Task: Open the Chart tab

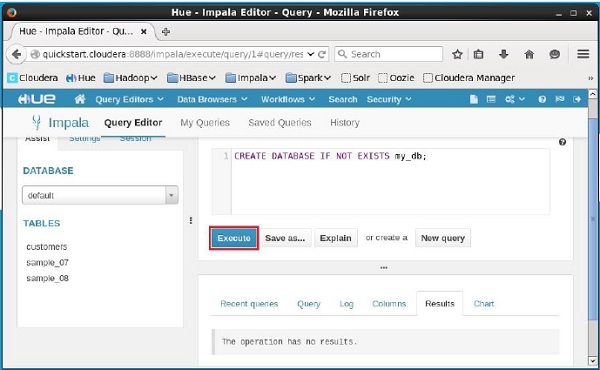Action: point(484,304)
